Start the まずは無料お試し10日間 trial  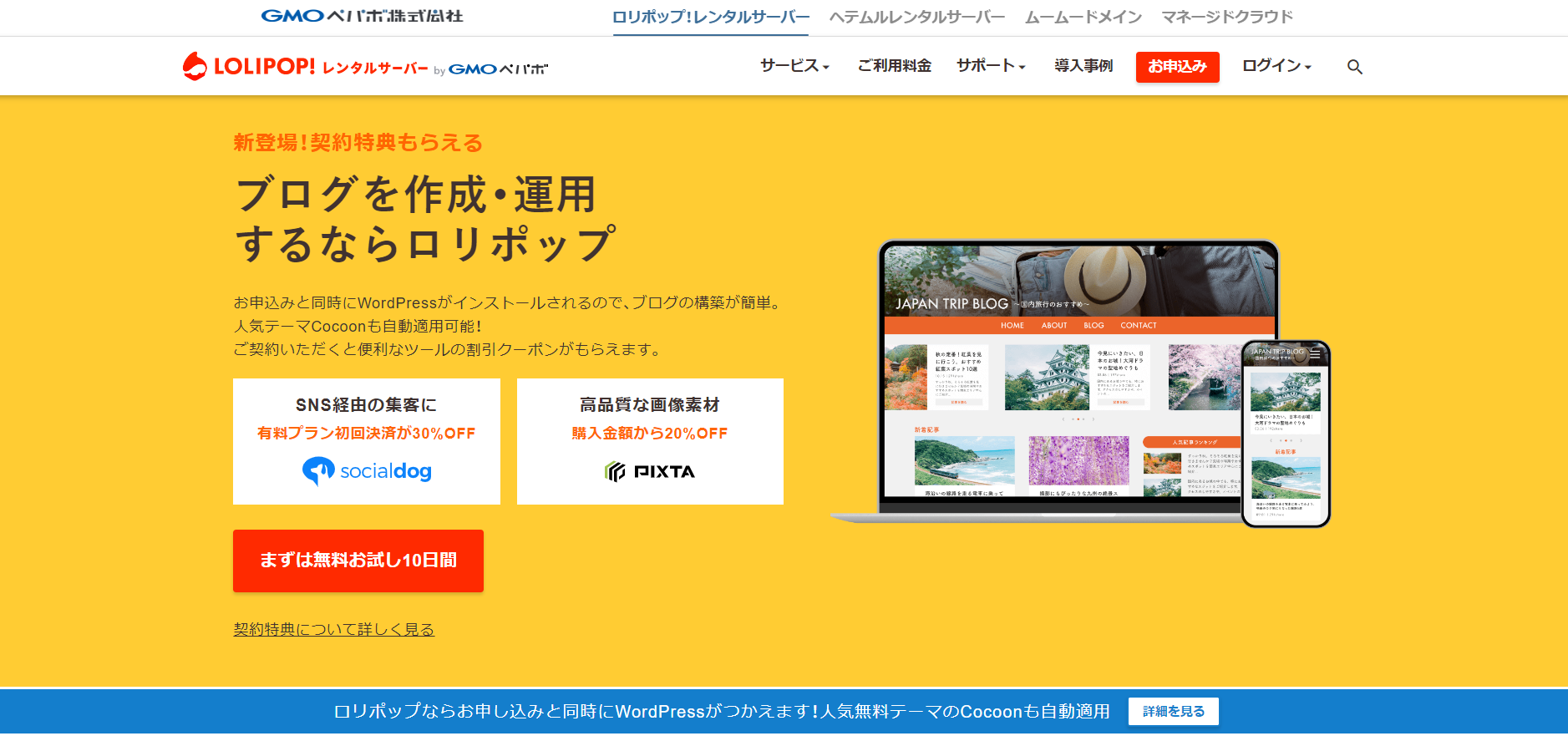(x=358, y=561)
